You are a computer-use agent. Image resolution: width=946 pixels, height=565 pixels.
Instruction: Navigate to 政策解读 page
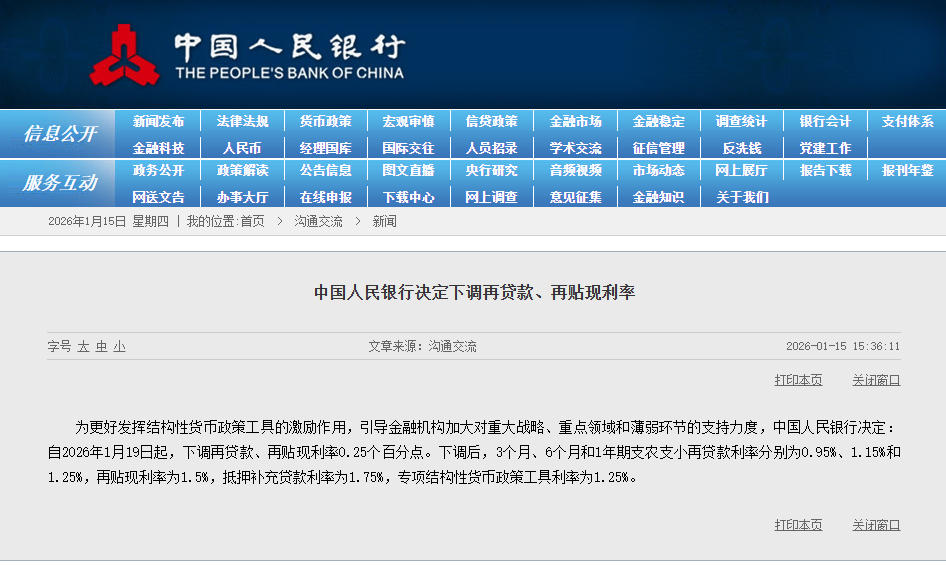point(242,170)
